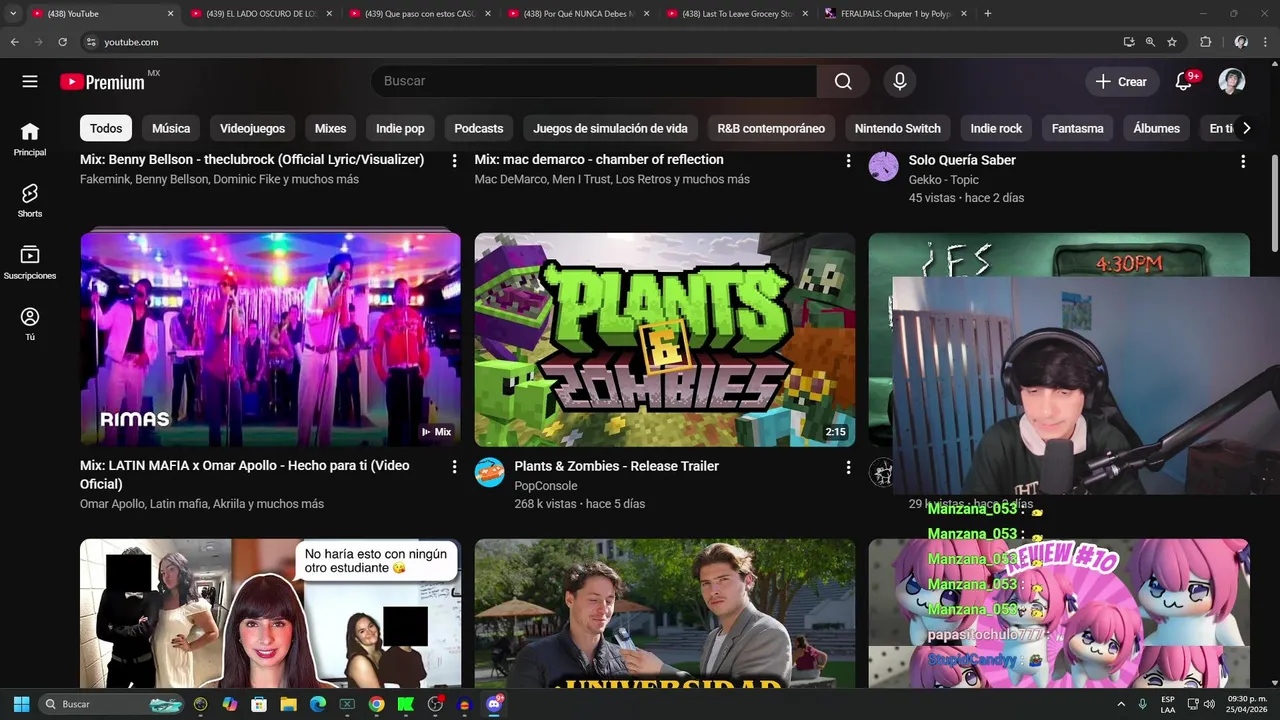Switch to EL LADO OSCURO browser tab

pos(260,14)
